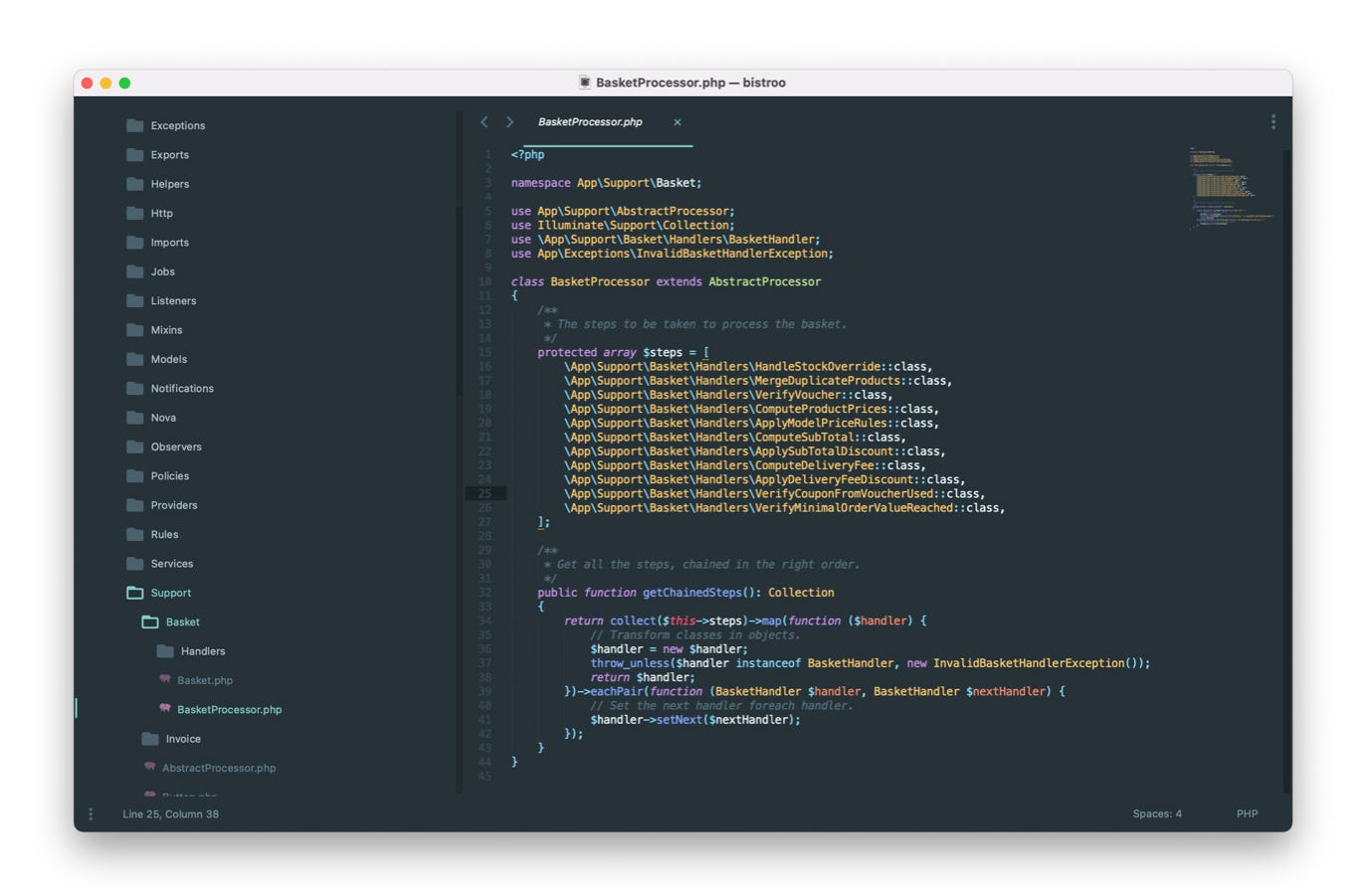Click the PHP icon beside Basket.php
Viewport: 1372px width, 888px height.
tap(165, 679)
